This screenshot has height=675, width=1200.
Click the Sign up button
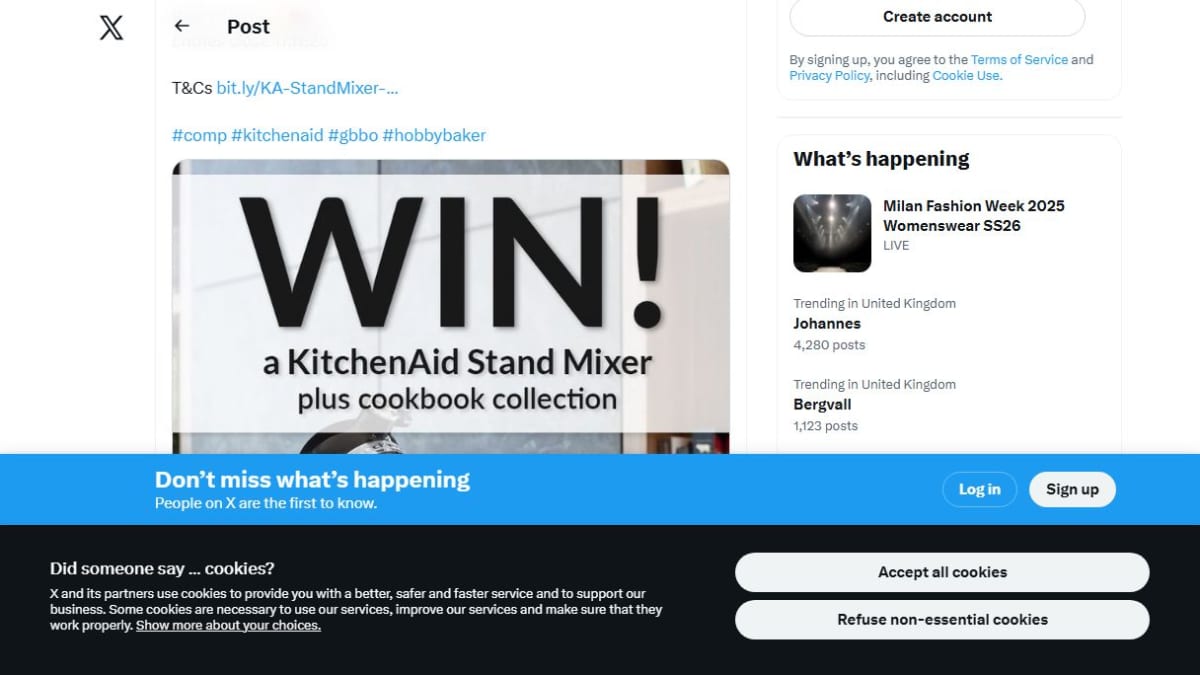click(1072, 489)
